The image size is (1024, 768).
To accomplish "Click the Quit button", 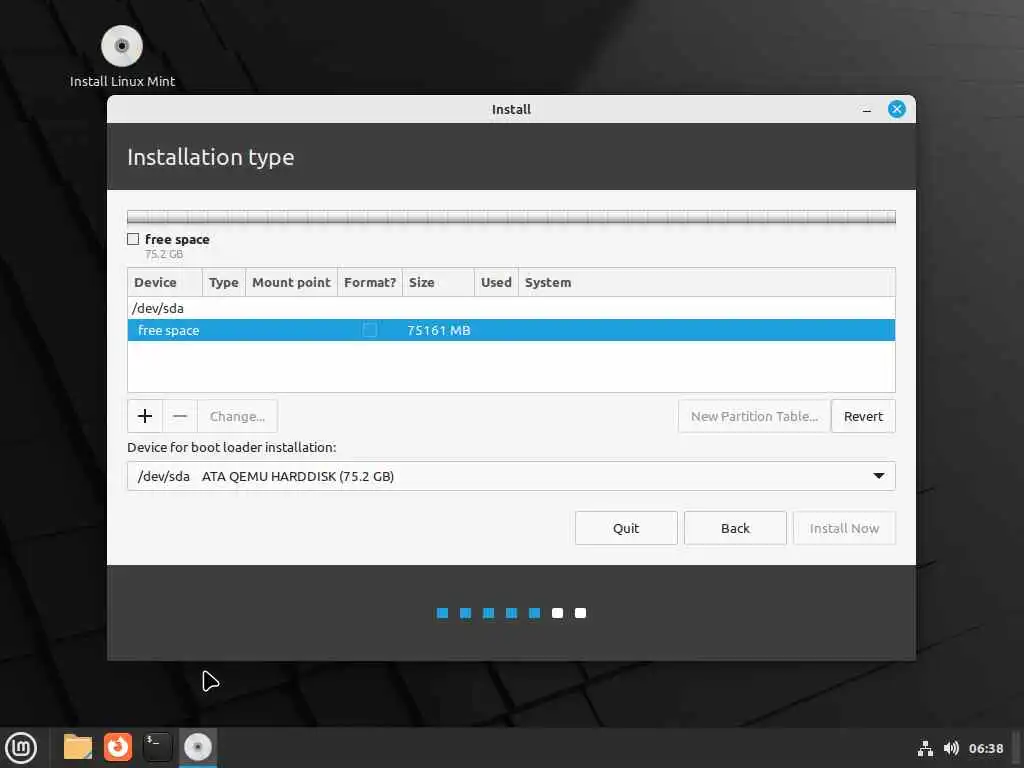I will 626,528.
